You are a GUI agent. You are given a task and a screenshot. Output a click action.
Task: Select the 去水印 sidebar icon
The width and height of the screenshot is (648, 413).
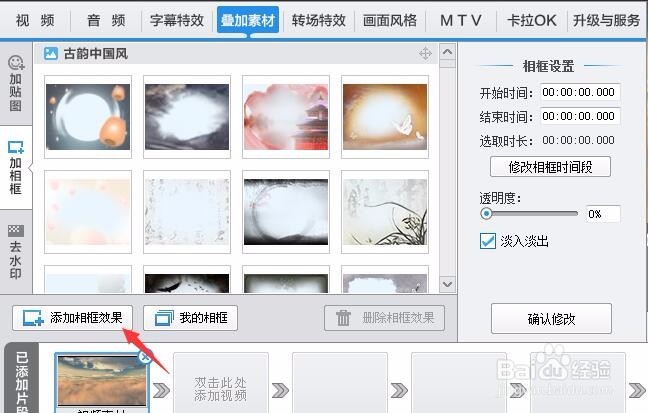tap(16, 251)
